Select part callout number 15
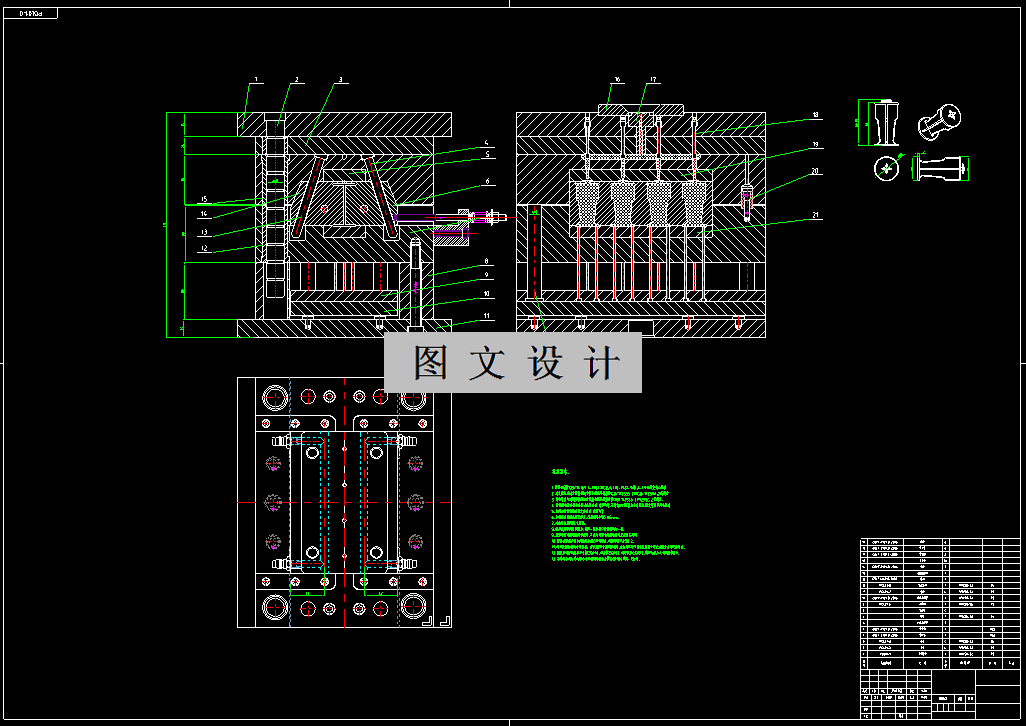 204,199
